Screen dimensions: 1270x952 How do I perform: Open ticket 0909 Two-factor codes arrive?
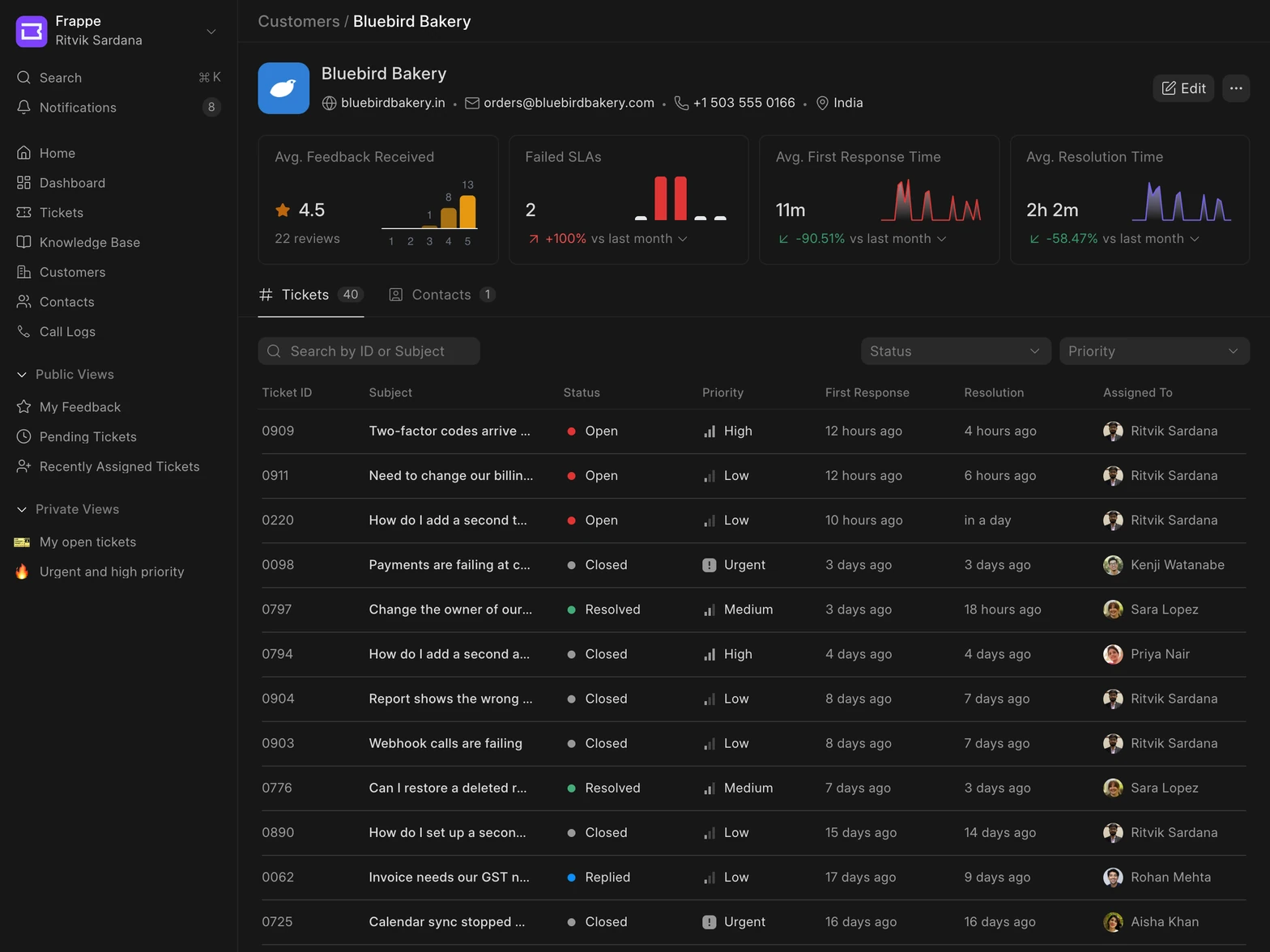450,431
